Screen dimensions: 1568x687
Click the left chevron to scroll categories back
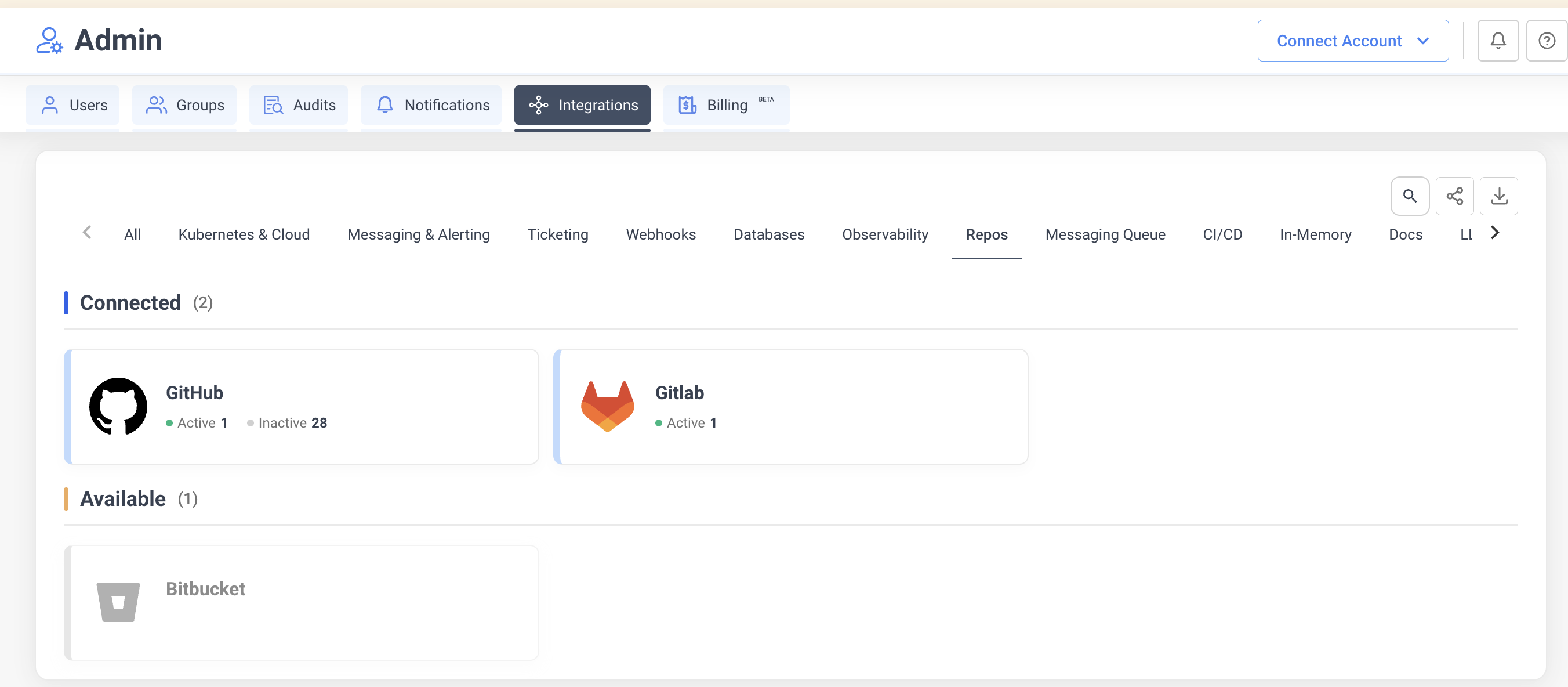tap(87, 232)
